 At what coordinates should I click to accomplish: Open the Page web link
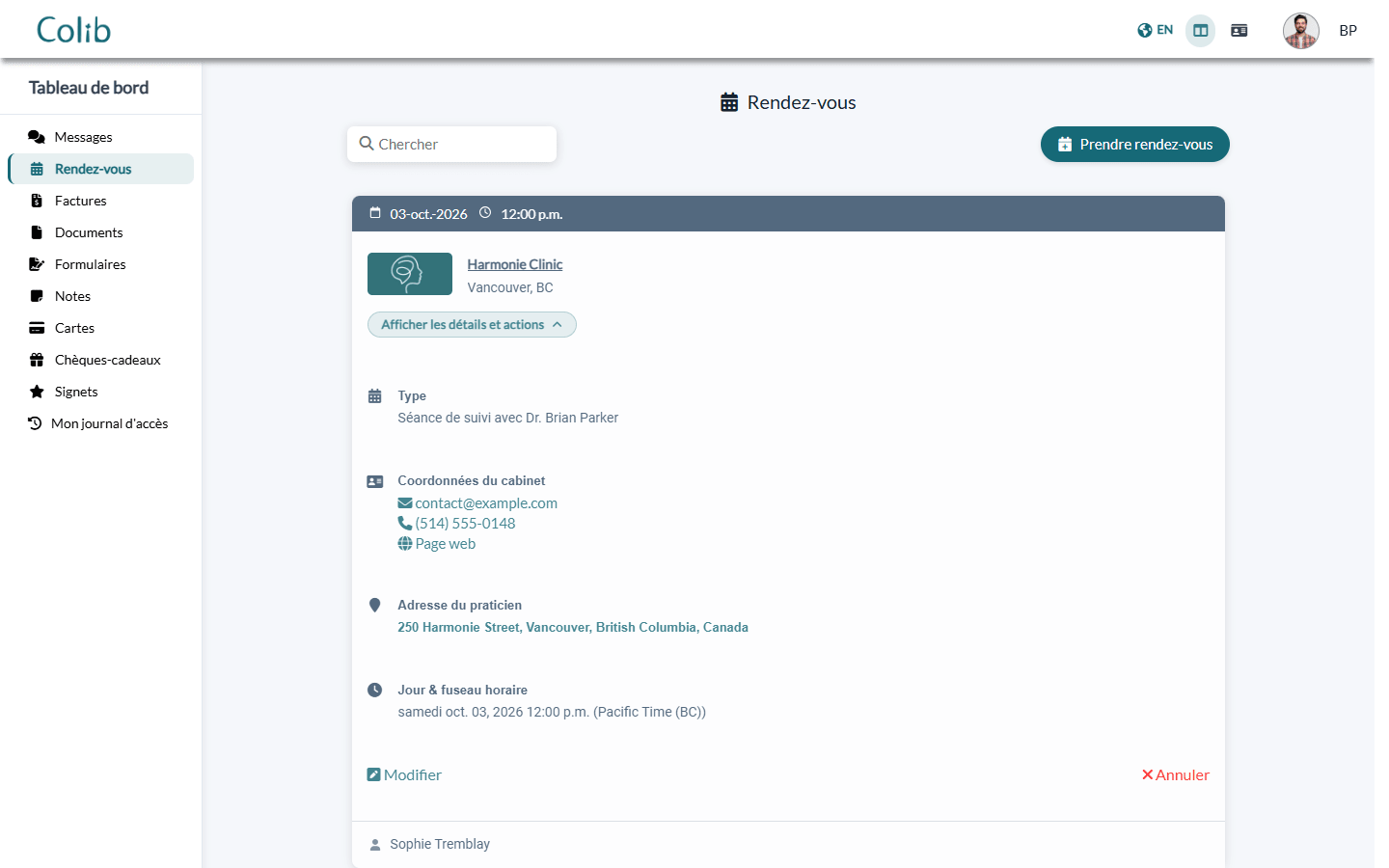(x=437, y=544)
